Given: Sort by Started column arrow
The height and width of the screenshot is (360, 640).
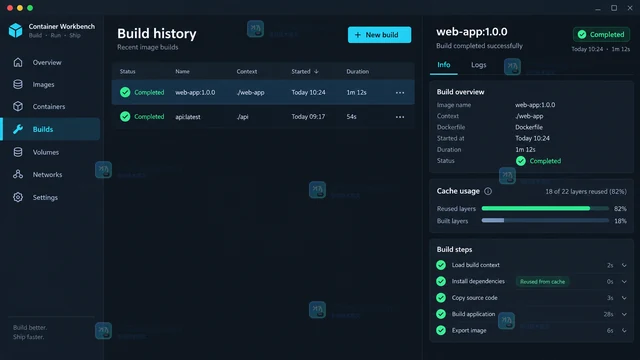Looking at the screenshot, I should click(316, 71).
